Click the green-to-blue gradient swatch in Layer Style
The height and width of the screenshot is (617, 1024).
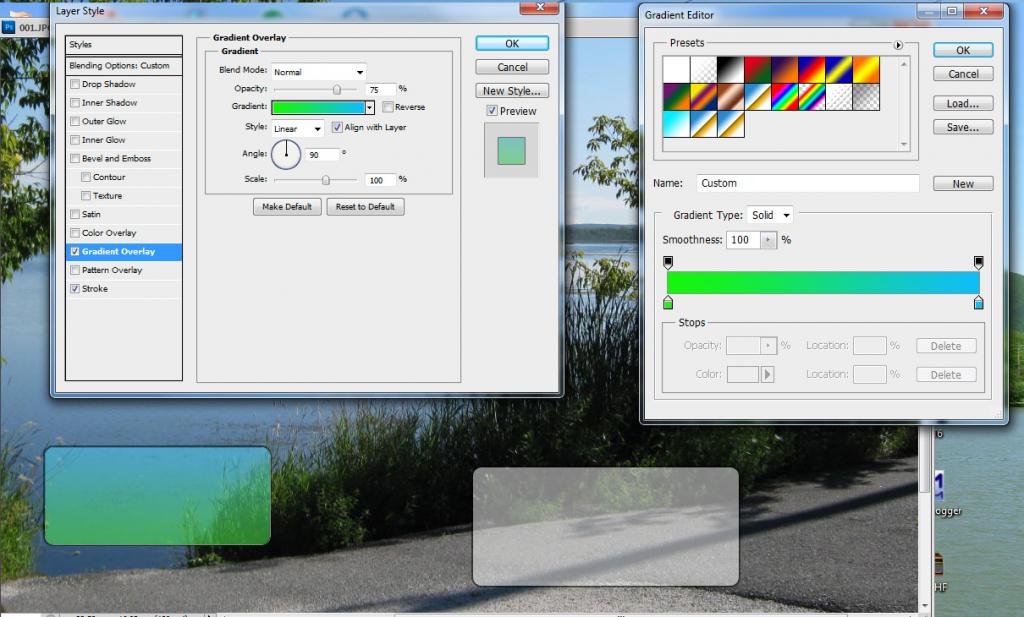[x=318, y=107]
